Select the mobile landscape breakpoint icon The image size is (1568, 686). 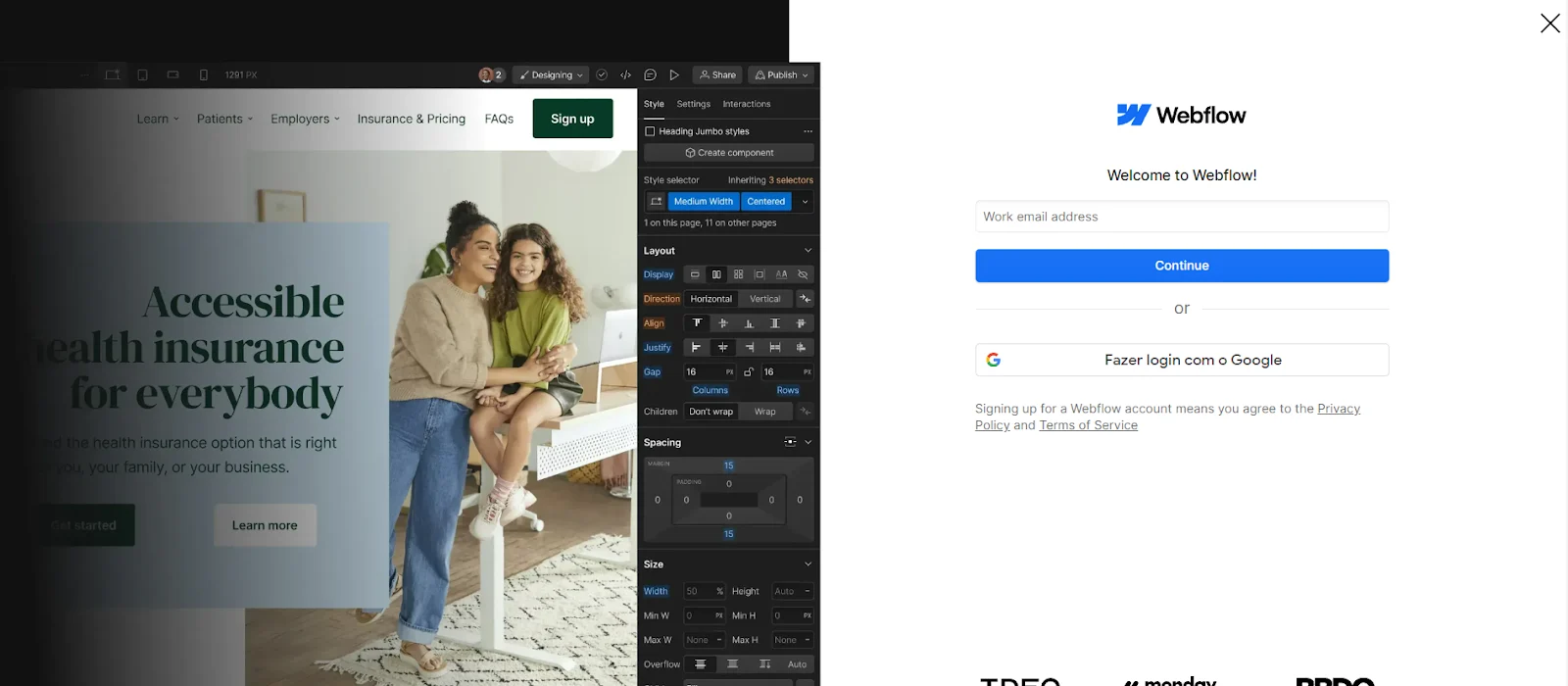pyautogui.click(x=172, y=74)
